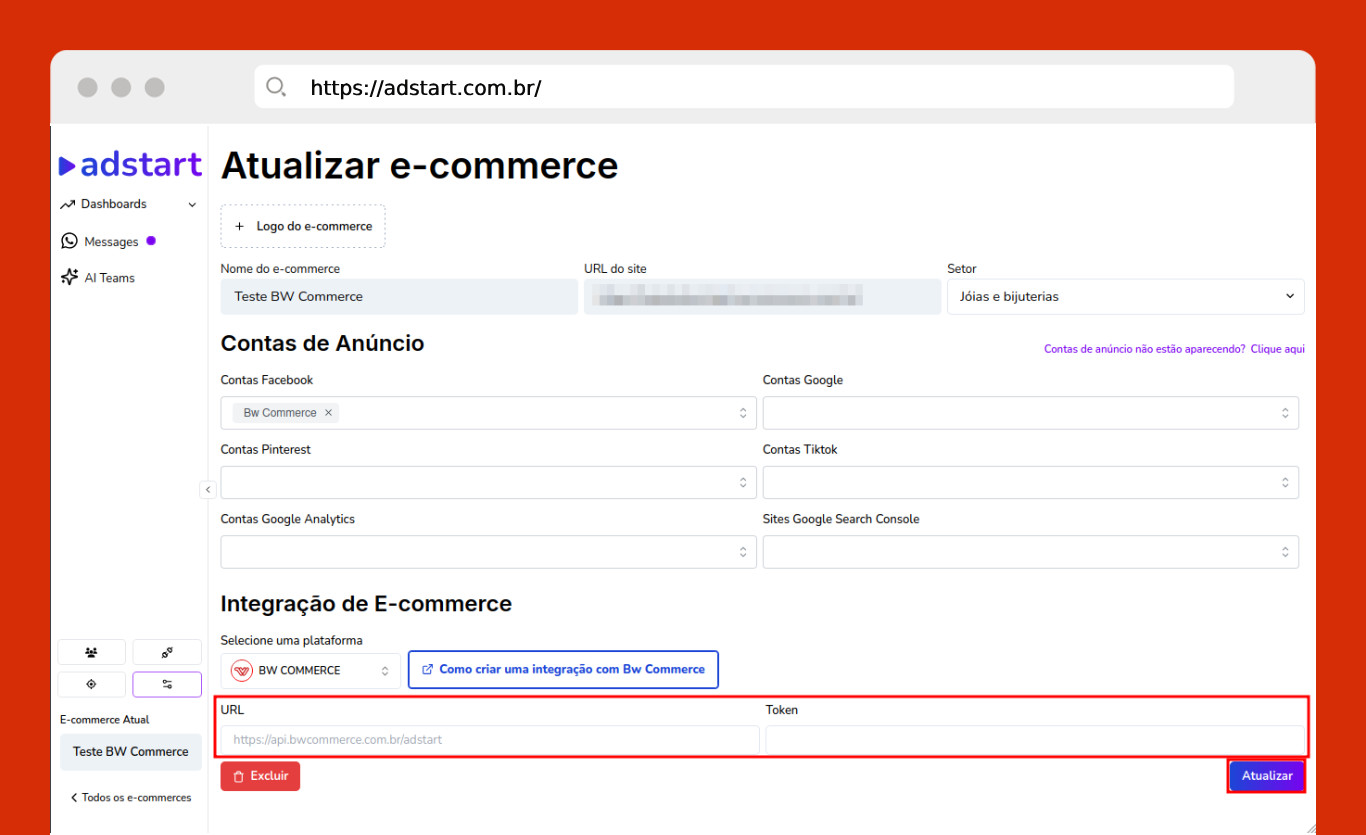
Task: Open Messages in the sidebar
Action: pyautogui.click(x=111, y=242)
